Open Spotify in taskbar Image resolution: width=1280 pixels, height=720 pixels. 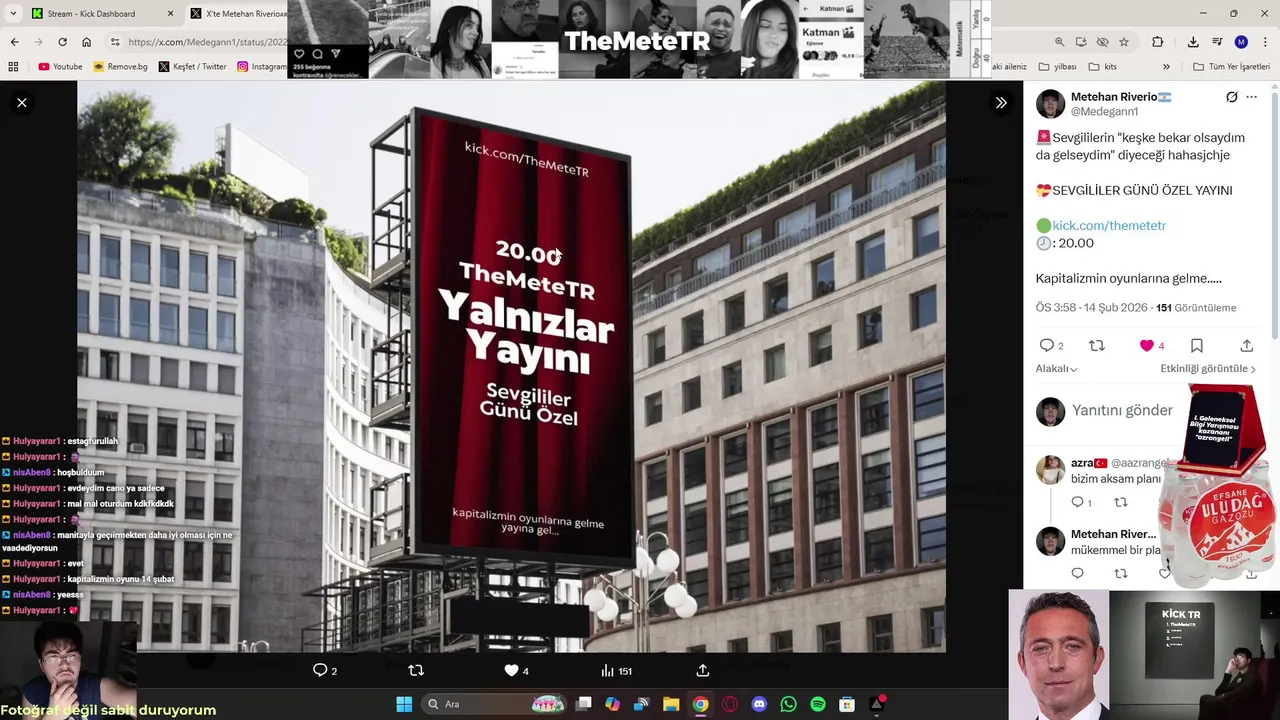click(x=817, y=704)
